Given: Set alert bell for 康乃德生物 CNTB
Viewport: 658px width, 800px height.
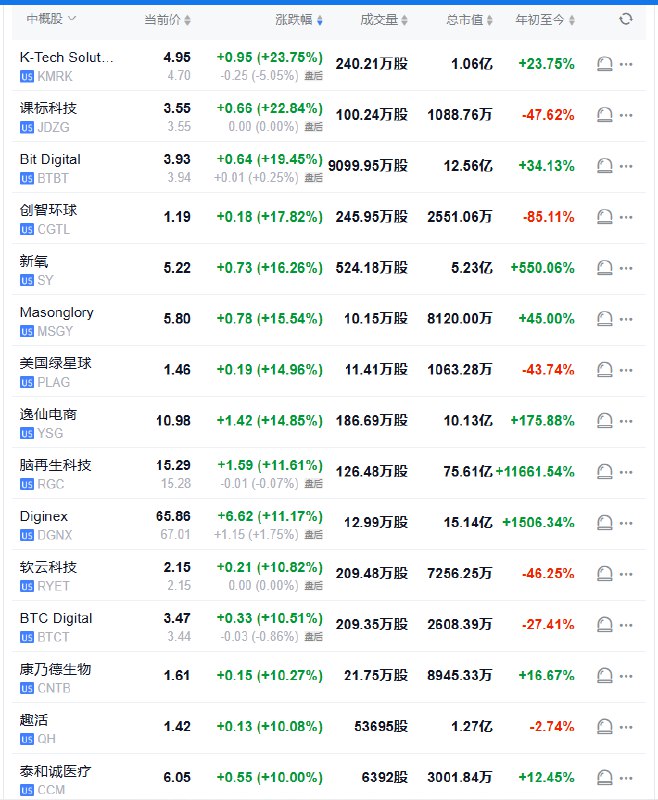Looking at the screenshot, I should click(x=604, y=676).
